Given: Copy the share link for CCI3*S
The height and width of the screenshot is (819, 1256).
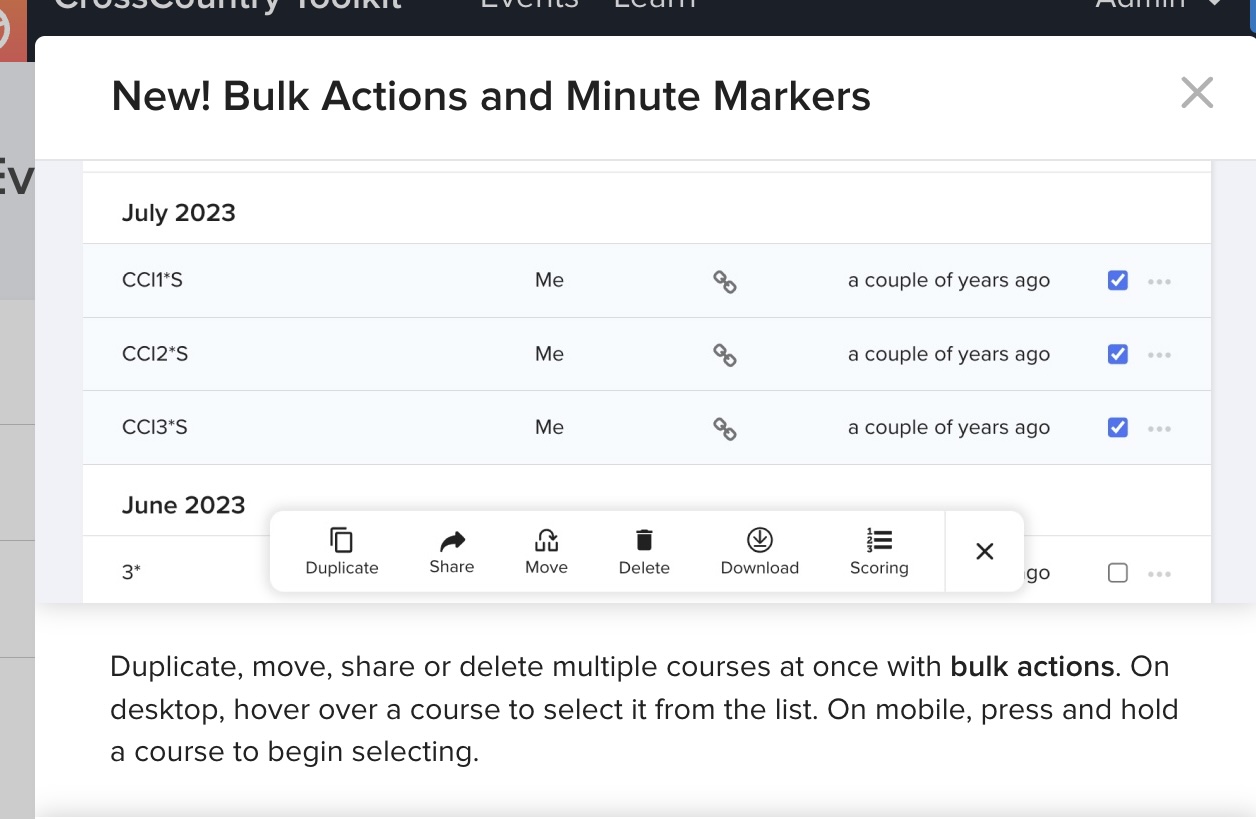Looking at the screenshot, I should click(724, 428).
